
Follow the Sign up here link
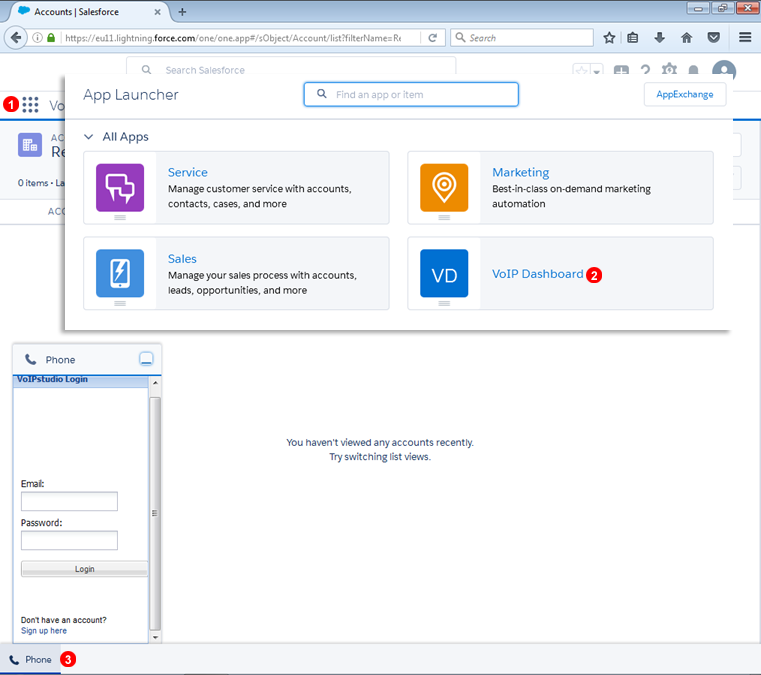click(44, 630)
